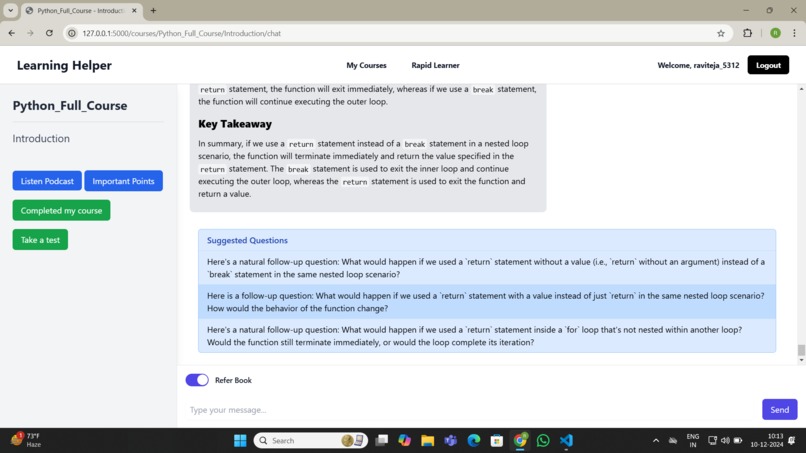Viewport: 806px width, 453px height.
Task: Click the Take a test button
Action: point(40,240)
